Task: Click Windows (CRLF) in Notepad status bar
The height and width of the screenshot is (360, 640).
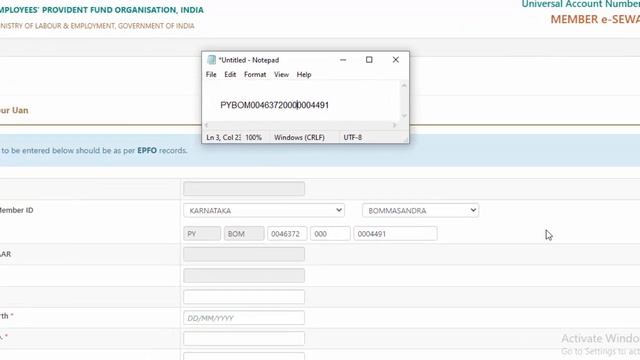Action: click(299, 138)
